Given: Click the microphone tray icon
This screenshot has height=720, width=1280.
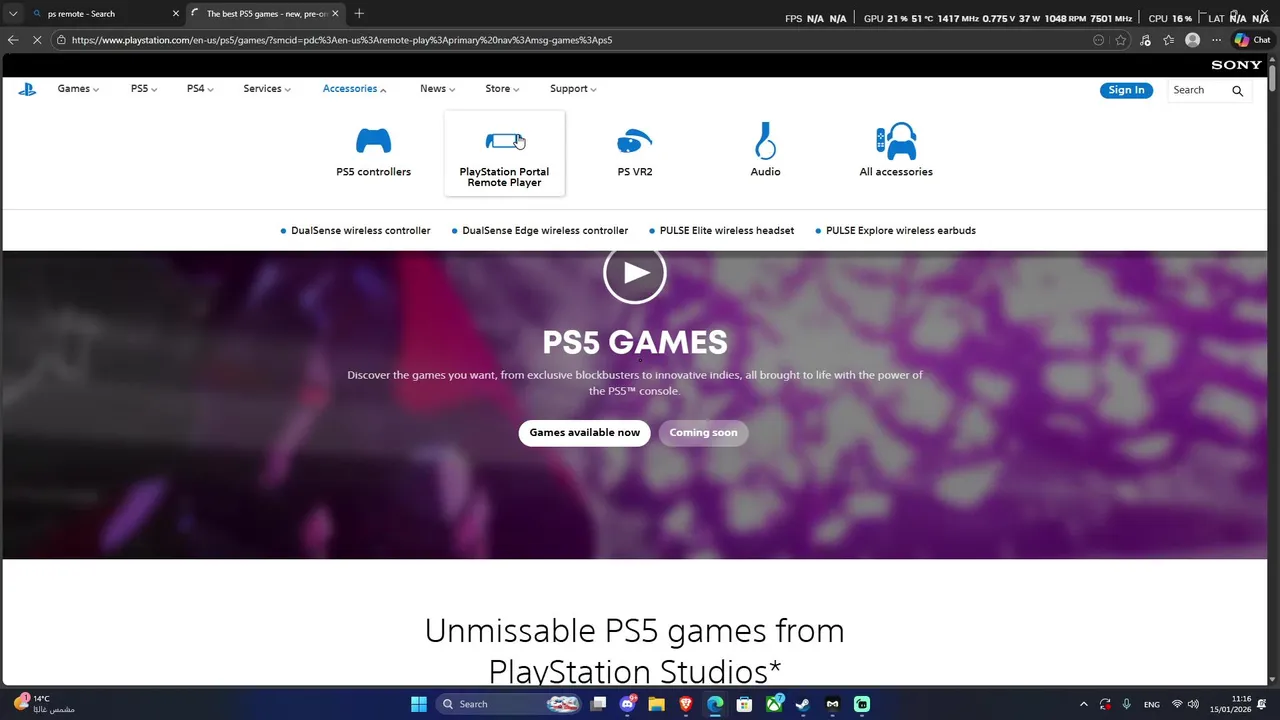Looking at the screenshot, I should point(1127,704).
